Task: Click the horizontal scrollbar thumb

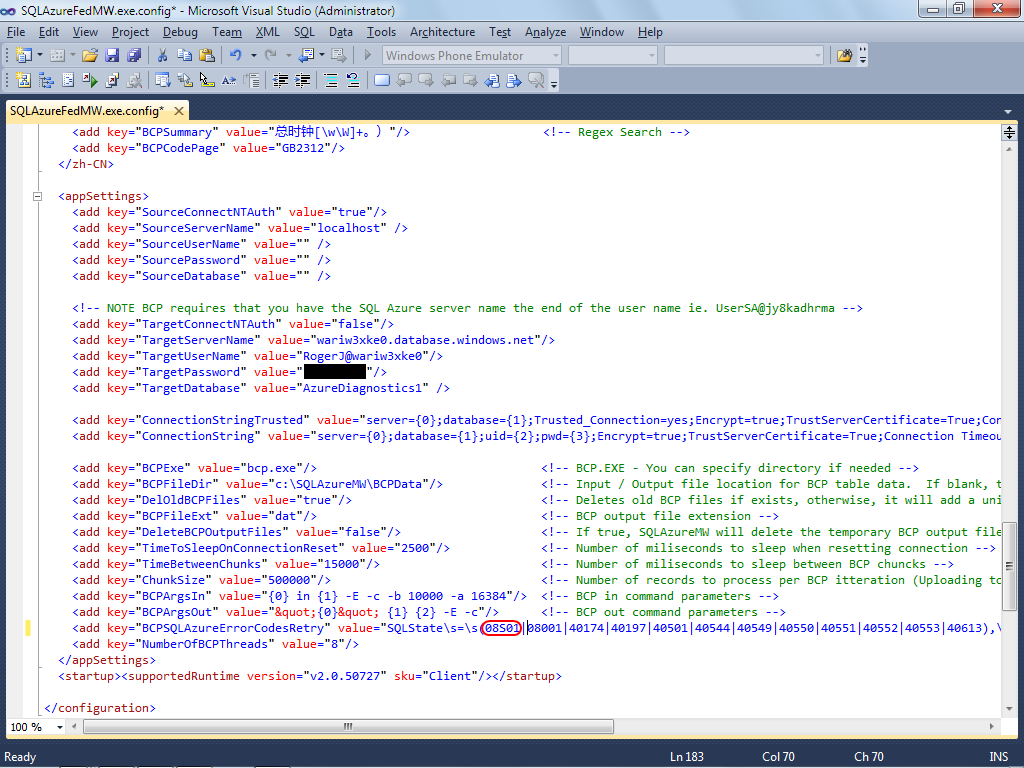Action: (348, 726)
